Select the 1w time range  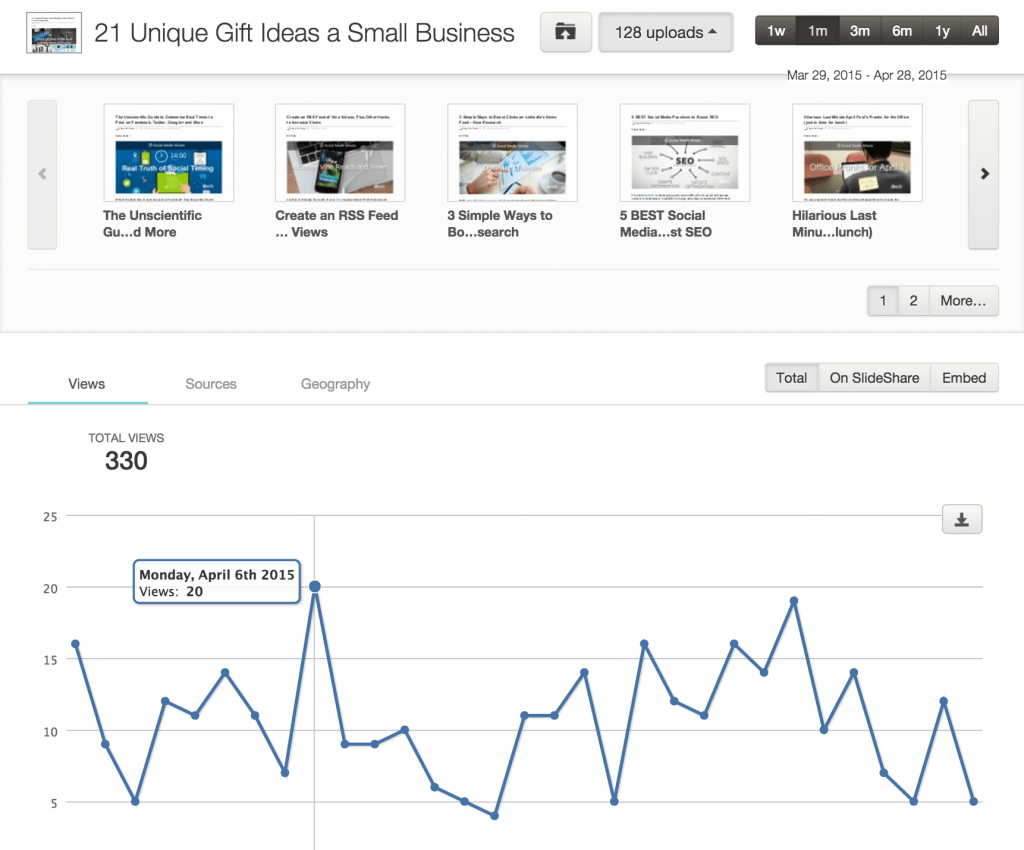point(776,31)
